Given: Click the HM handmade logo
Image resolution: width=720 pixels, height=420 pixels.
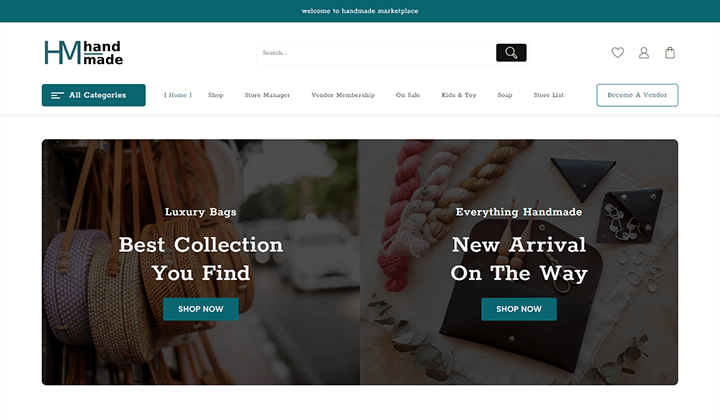Looking at the screenshot, I should click(84, 52).
